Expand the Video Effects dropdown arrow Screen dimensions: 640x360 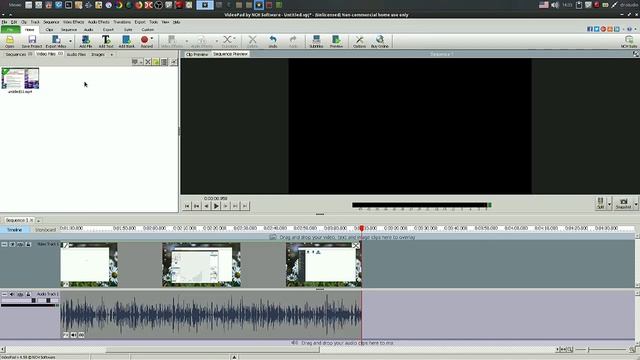click(x=187, y=41)
